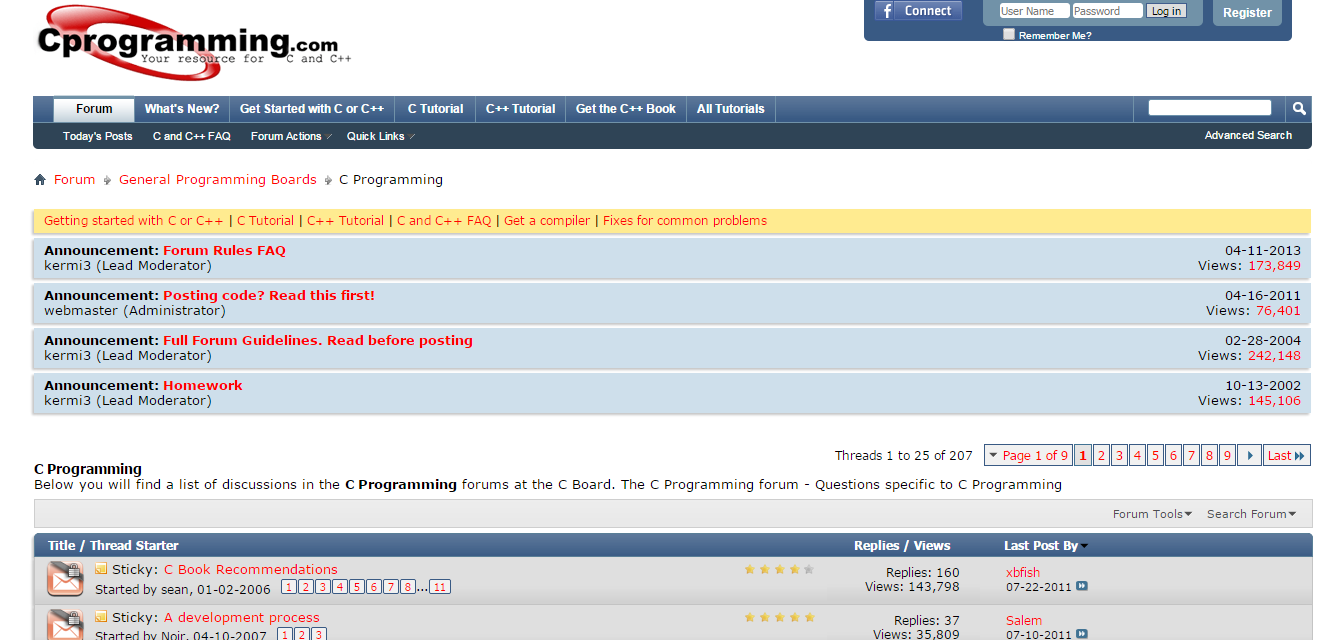Open General Programming Boards breadcrumb link
This screenshot has width=1336, height=640.
[218, 180]
